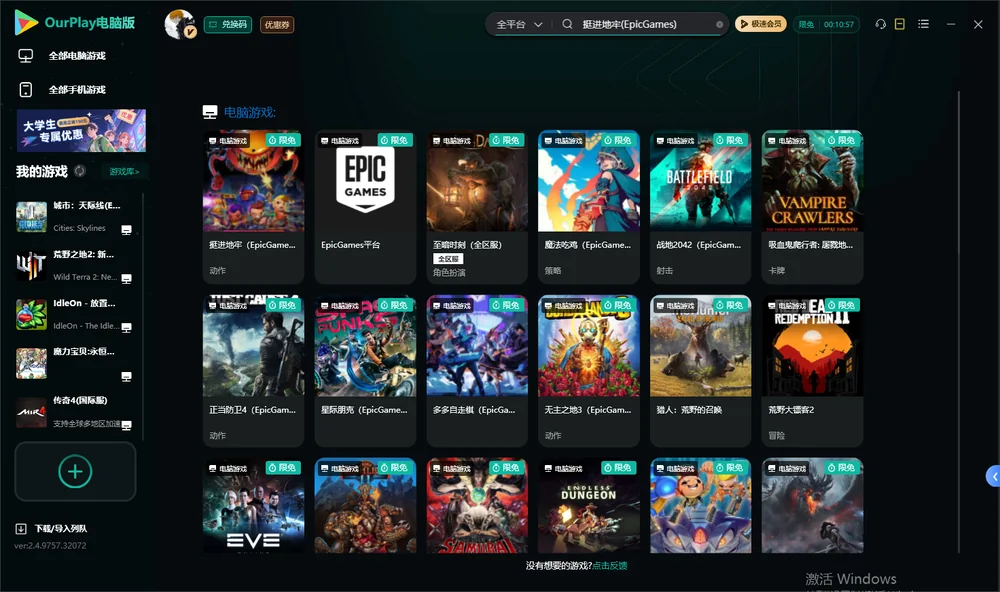This screenshot has width=1000, height=592.
Task: Click the OurPlay logo icon
Action: (x=26, y=23)
